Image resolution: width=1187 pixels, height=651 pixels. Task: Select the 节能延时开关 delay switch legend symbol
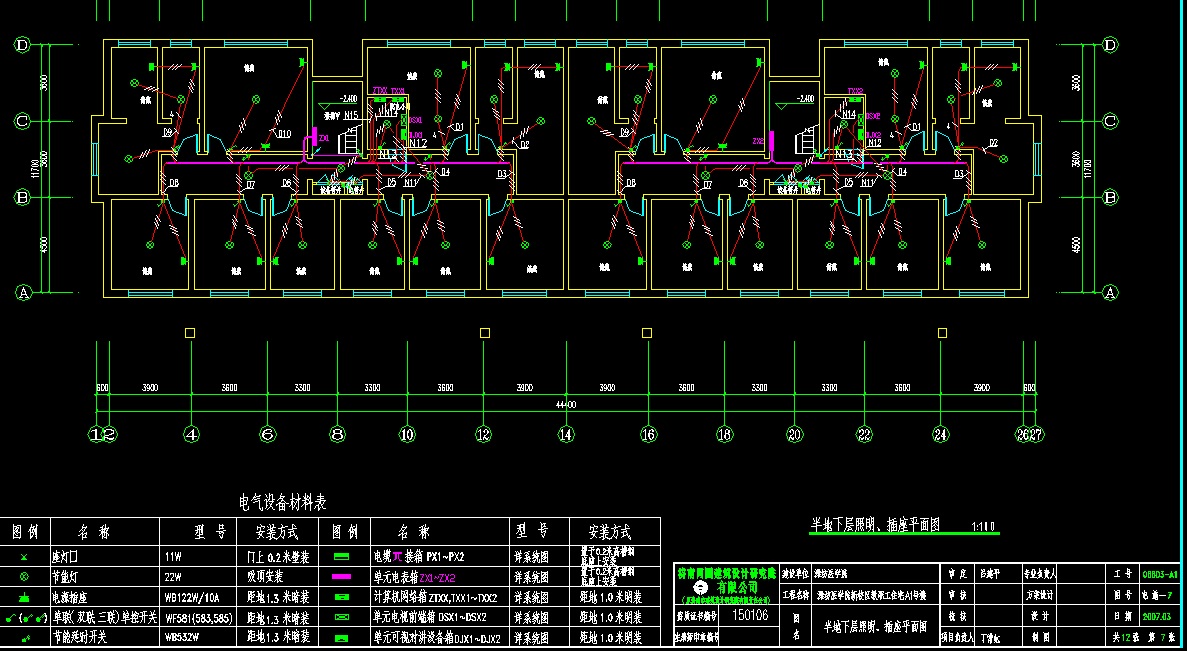[x=24, y=636]
